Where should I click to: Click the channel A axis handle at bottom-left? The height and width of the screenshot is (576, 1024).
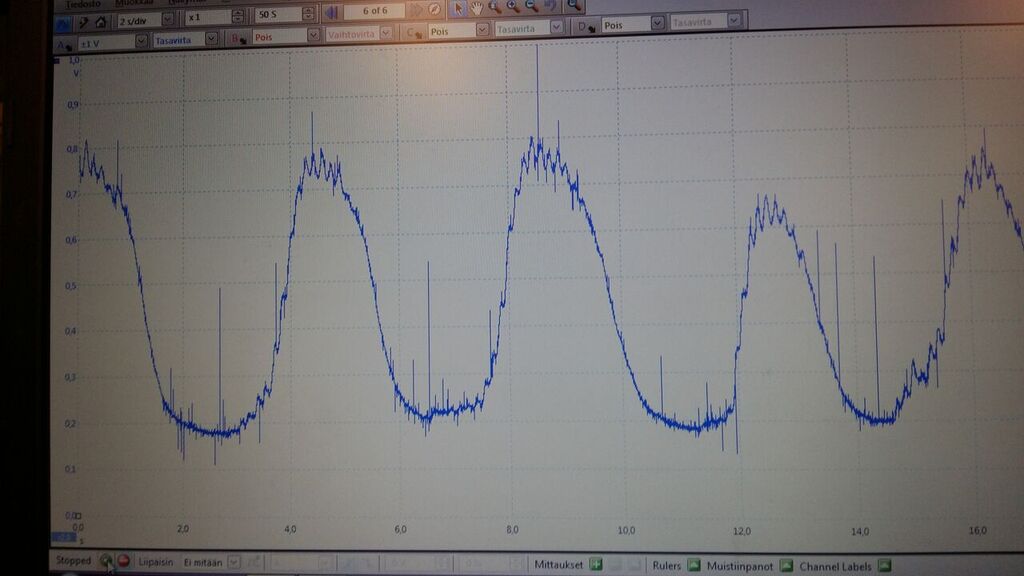[64, 537]
